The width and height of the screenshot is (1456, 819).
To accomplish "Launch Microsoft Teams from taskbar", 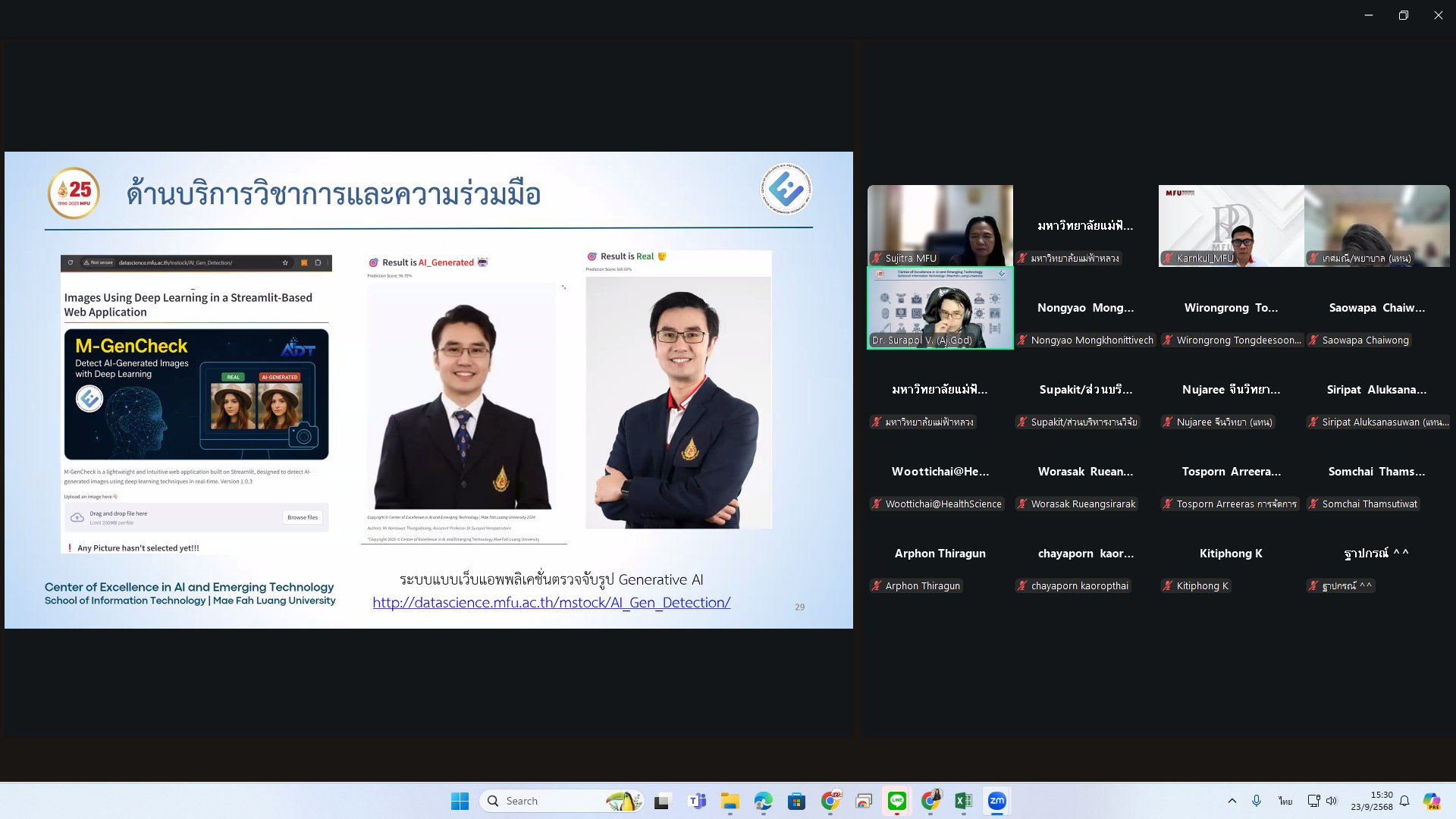I will [696, 801].
